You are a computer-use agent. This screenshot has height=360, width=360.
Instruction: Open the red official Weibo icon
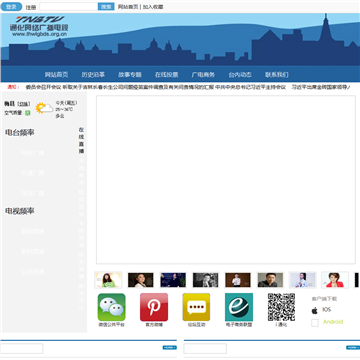pos(154,307)
